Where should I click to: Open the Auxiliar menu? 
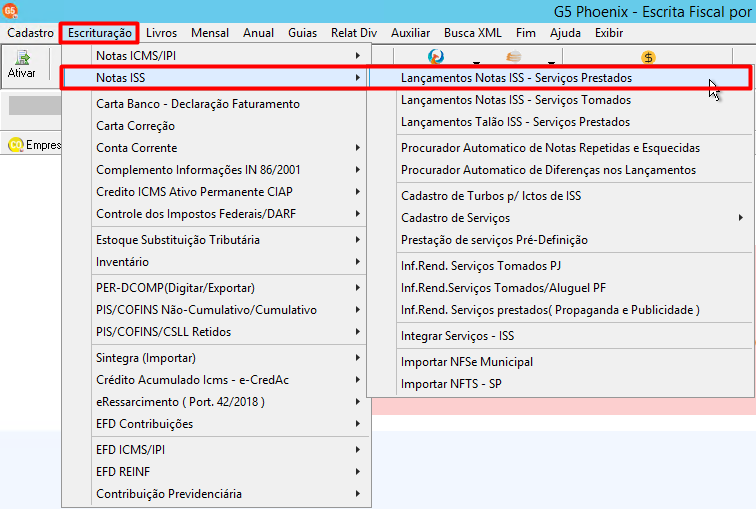tap(410, 33)
